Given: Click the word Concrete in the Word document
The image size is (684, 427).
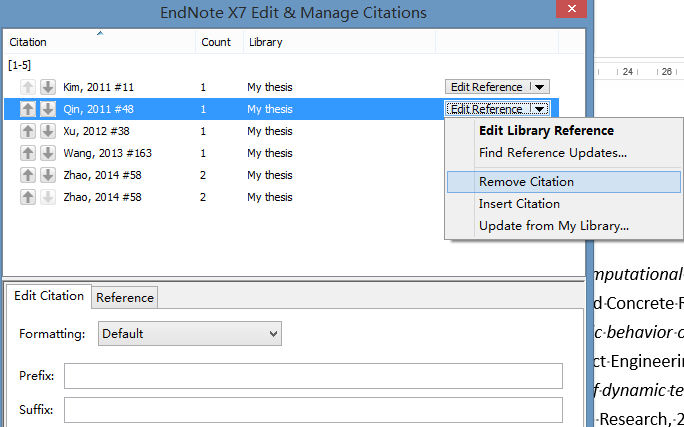Looking at the screenshot, I should (640, 304).
